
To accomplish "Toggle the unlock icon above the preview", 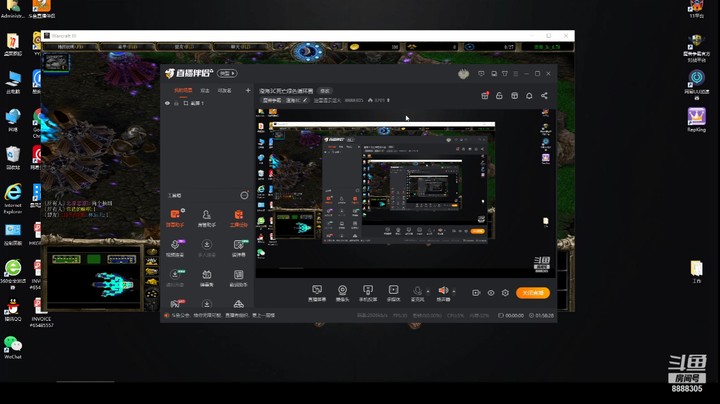I will click(499, 95).
